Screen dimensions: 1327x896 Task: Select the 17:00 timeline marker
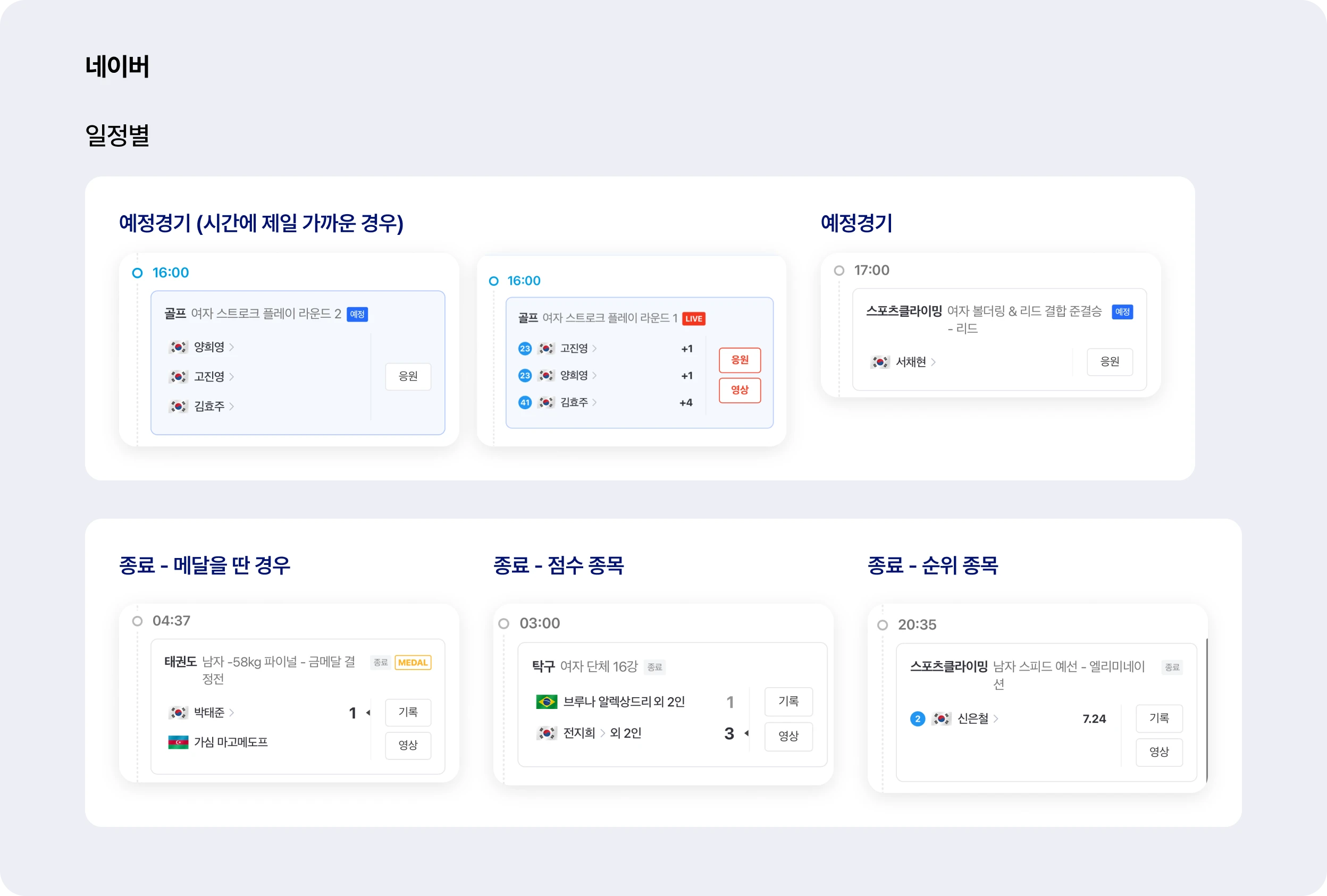[x=839, y=271]
